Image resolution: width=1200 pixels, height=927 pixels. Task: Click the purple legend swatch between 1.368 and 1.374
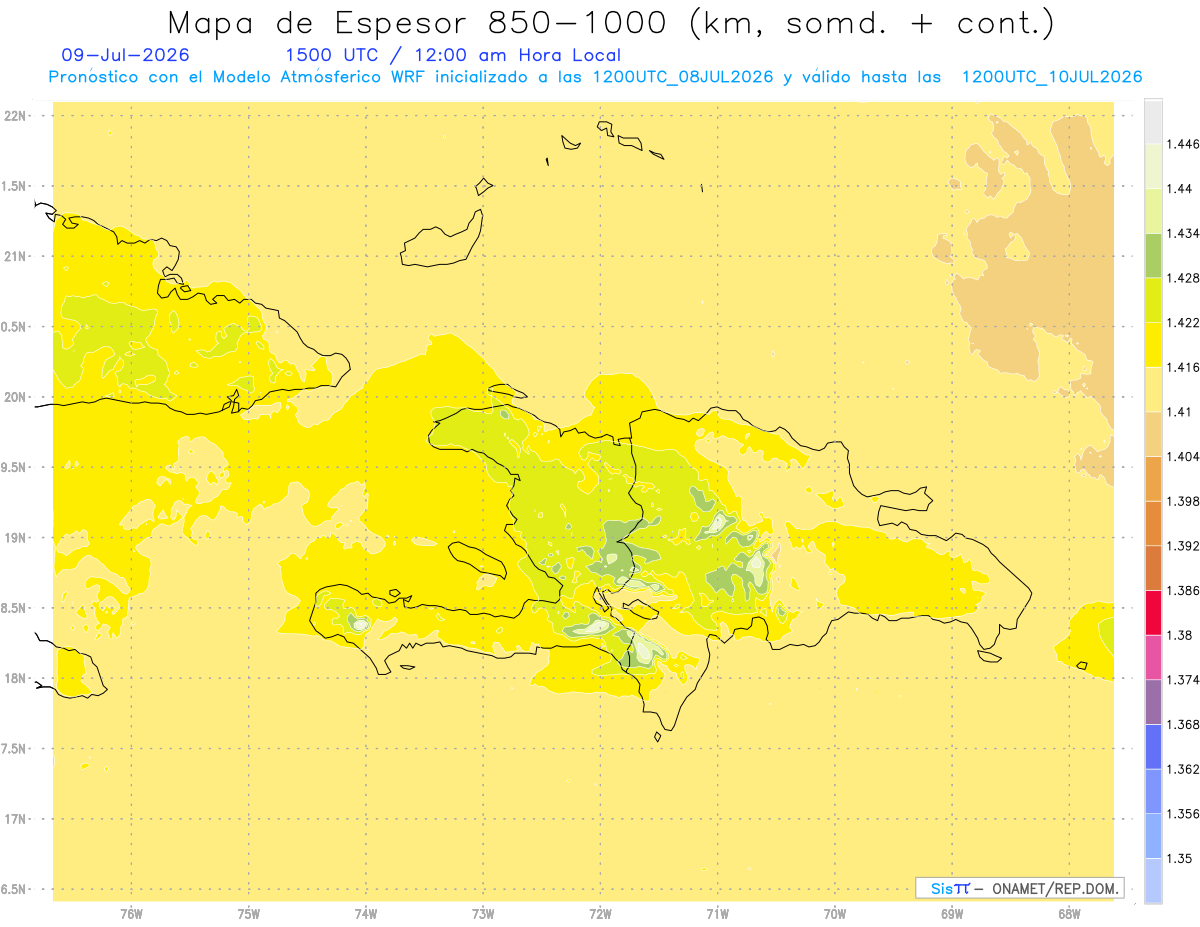[1153, 702]
